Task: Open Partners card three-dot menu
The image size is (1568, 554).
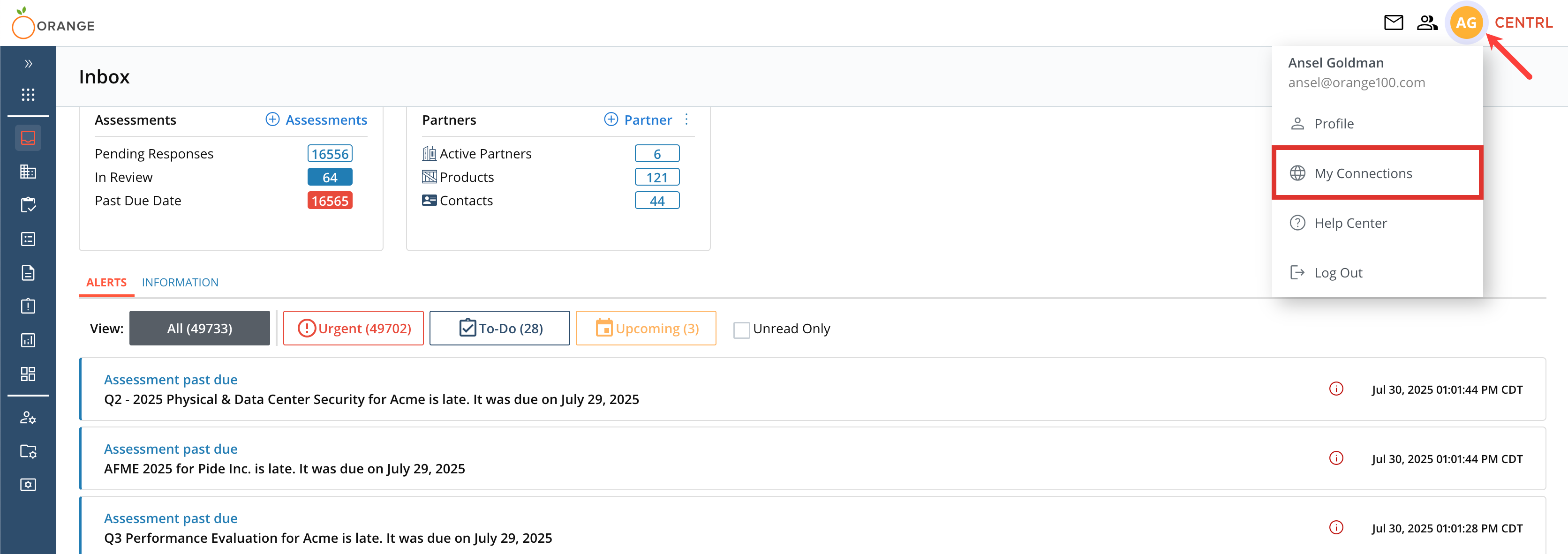Action: point(686,119)
